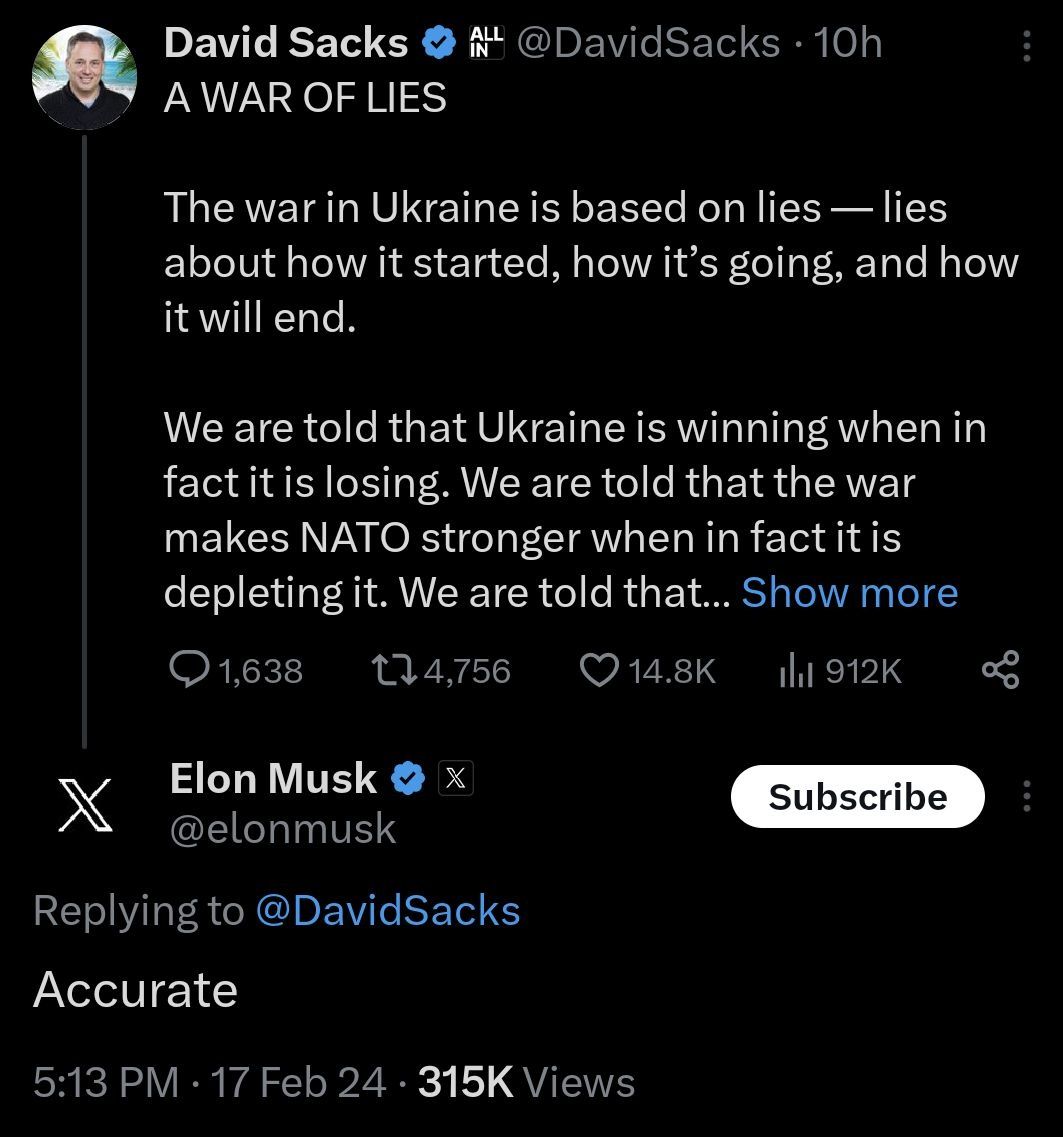Screen dimensions: 1063x1137
Task: Click the ALL IN badge by David Sacks
Action: pos(486,43)
